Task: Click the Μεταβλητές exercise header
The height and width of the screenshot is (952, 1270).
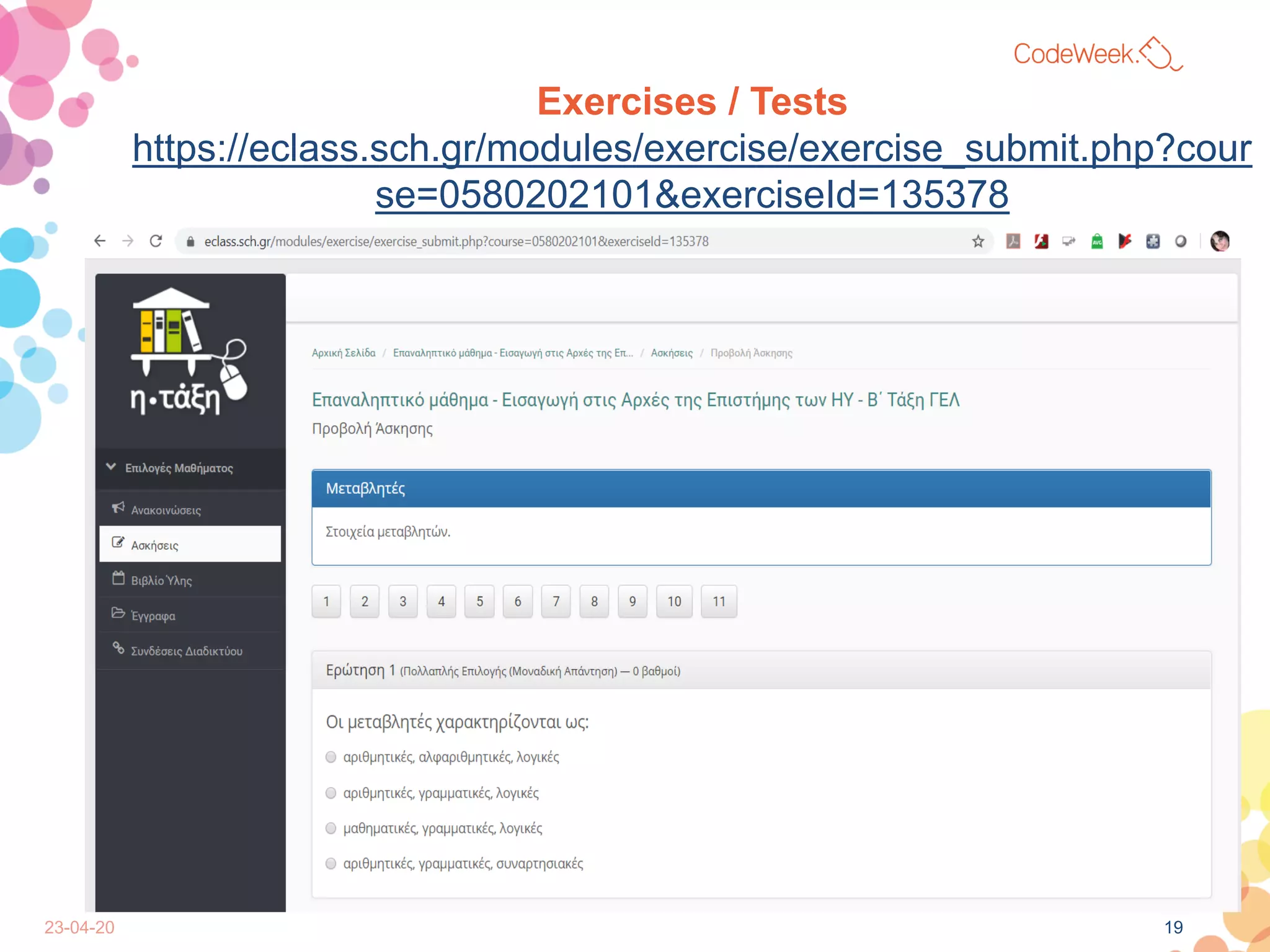Action: 762,488
